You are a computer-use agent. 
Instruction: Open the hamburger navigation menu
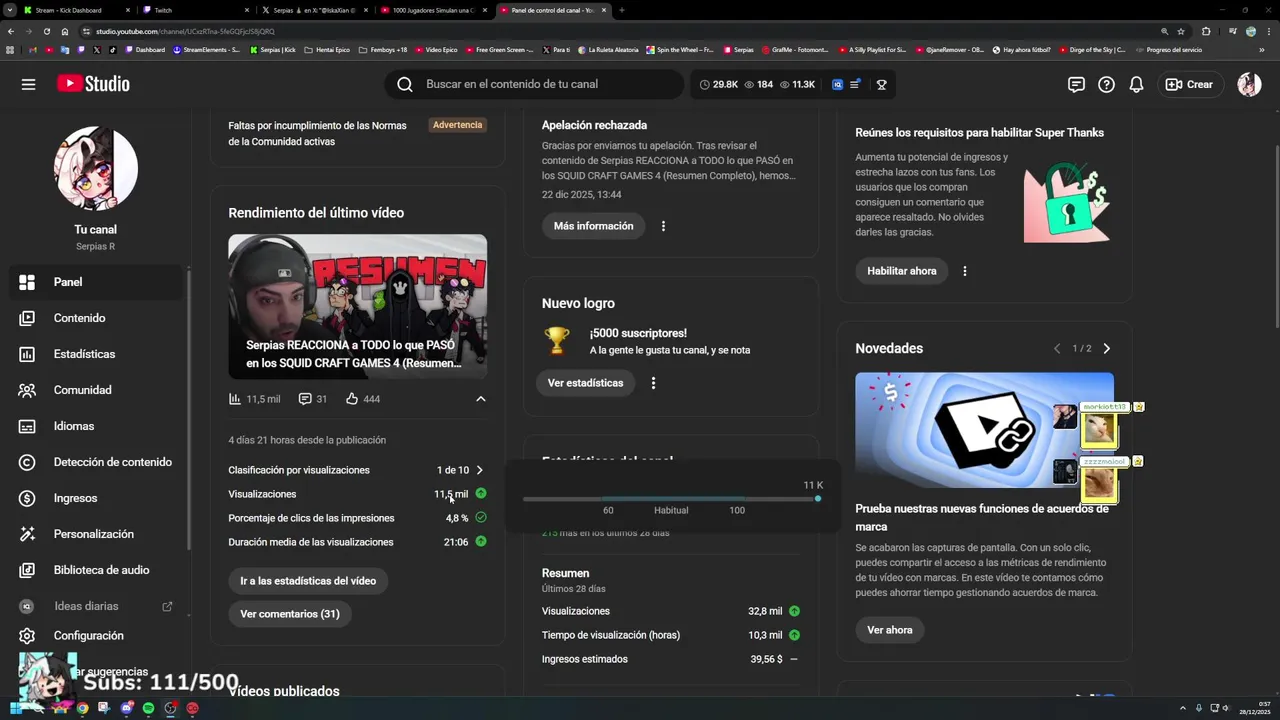(28, 84)
